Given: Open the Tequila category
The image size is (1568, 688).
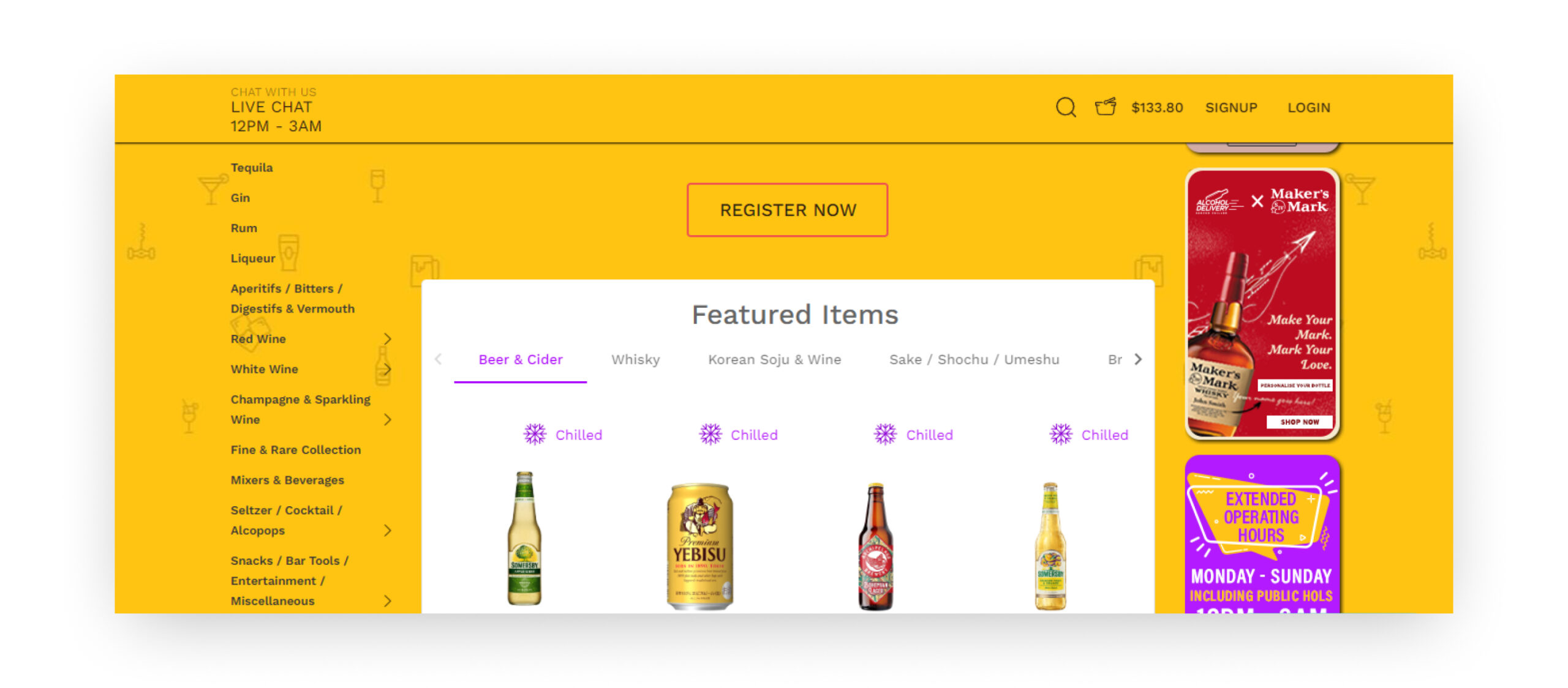Looking at the screenshot, I should click(252, 168).
